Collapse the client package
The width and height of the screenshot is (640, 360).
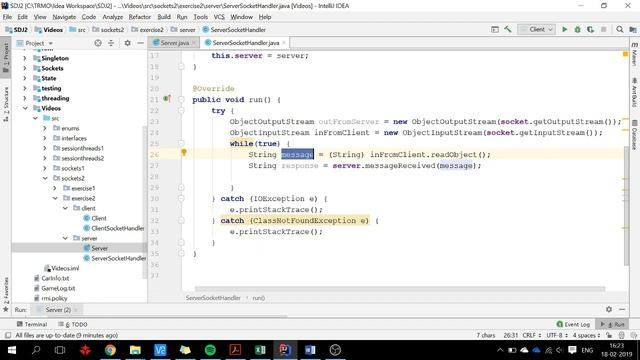pyautogui.click(x=65, y=208)
